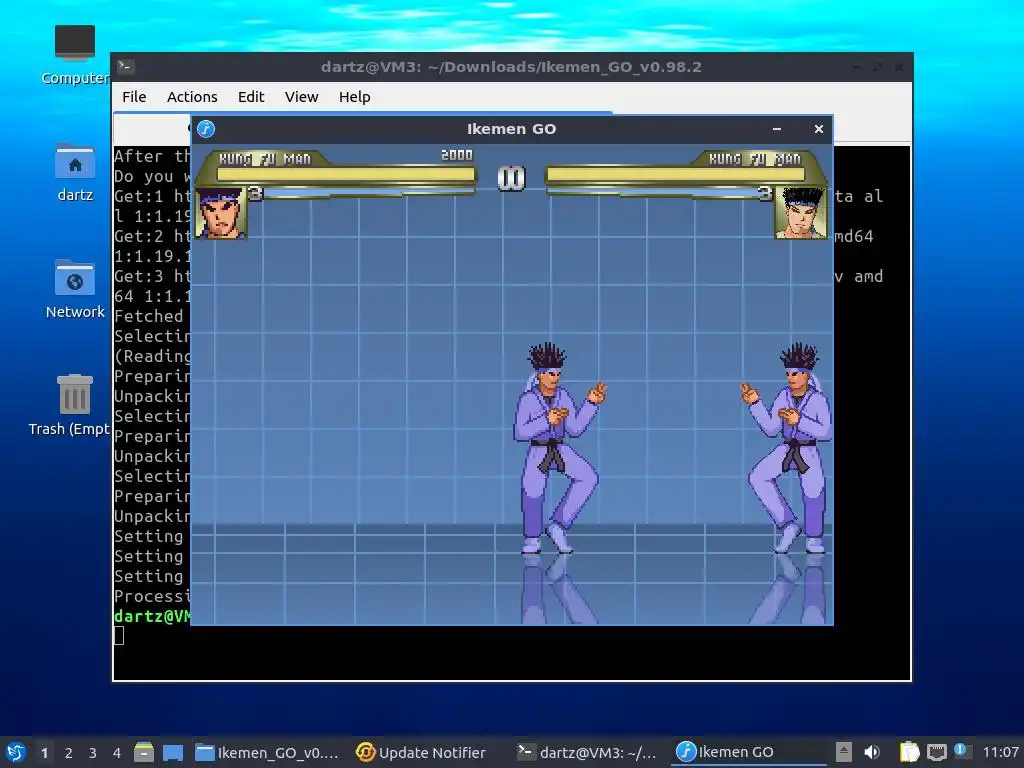This screenshot has width=1024, height=768.
Task: Minimize the Ikemen GO window
Action: point(776,129)
